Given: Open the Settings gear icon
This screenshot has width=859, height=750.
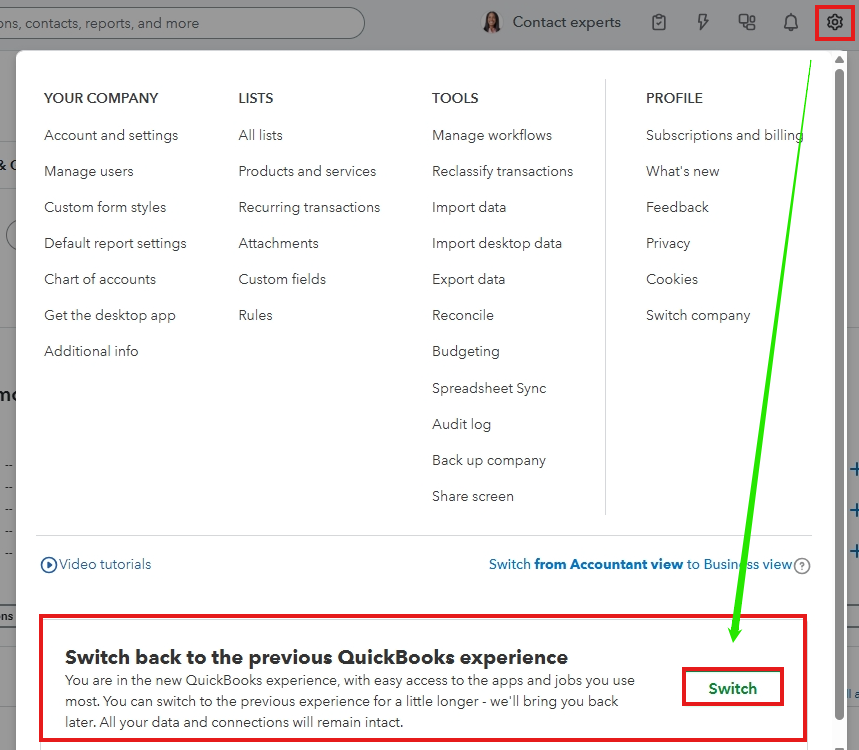Looking at the screenshot, I should click(x=835, y=22).
